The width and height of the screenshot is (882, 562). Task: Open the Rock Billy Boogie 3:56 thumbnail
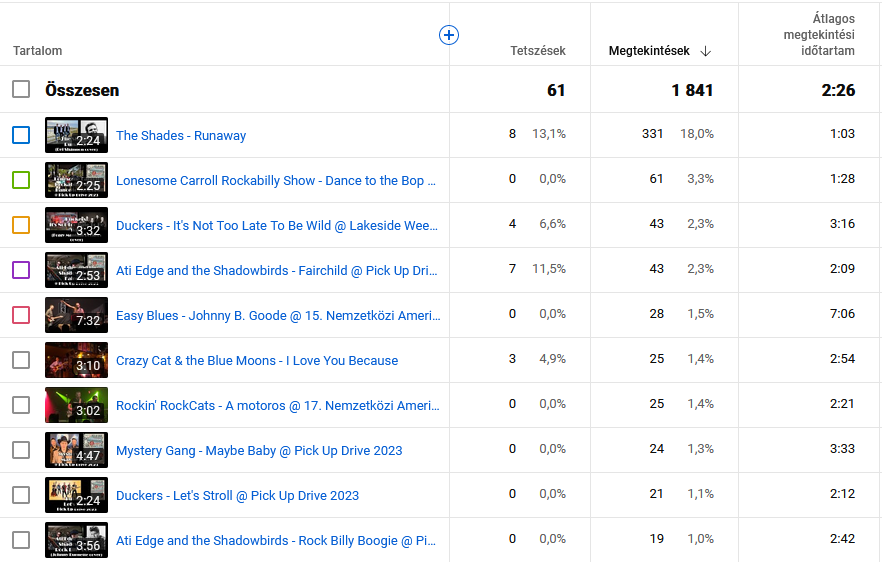[76, 540]
